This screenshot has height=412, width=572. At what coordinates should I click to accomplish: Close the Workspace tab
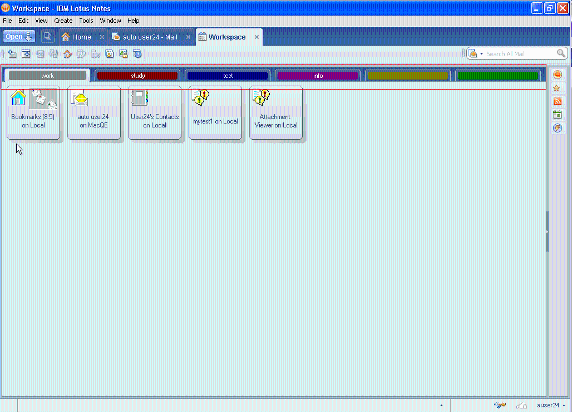click(x=257, y=37)
